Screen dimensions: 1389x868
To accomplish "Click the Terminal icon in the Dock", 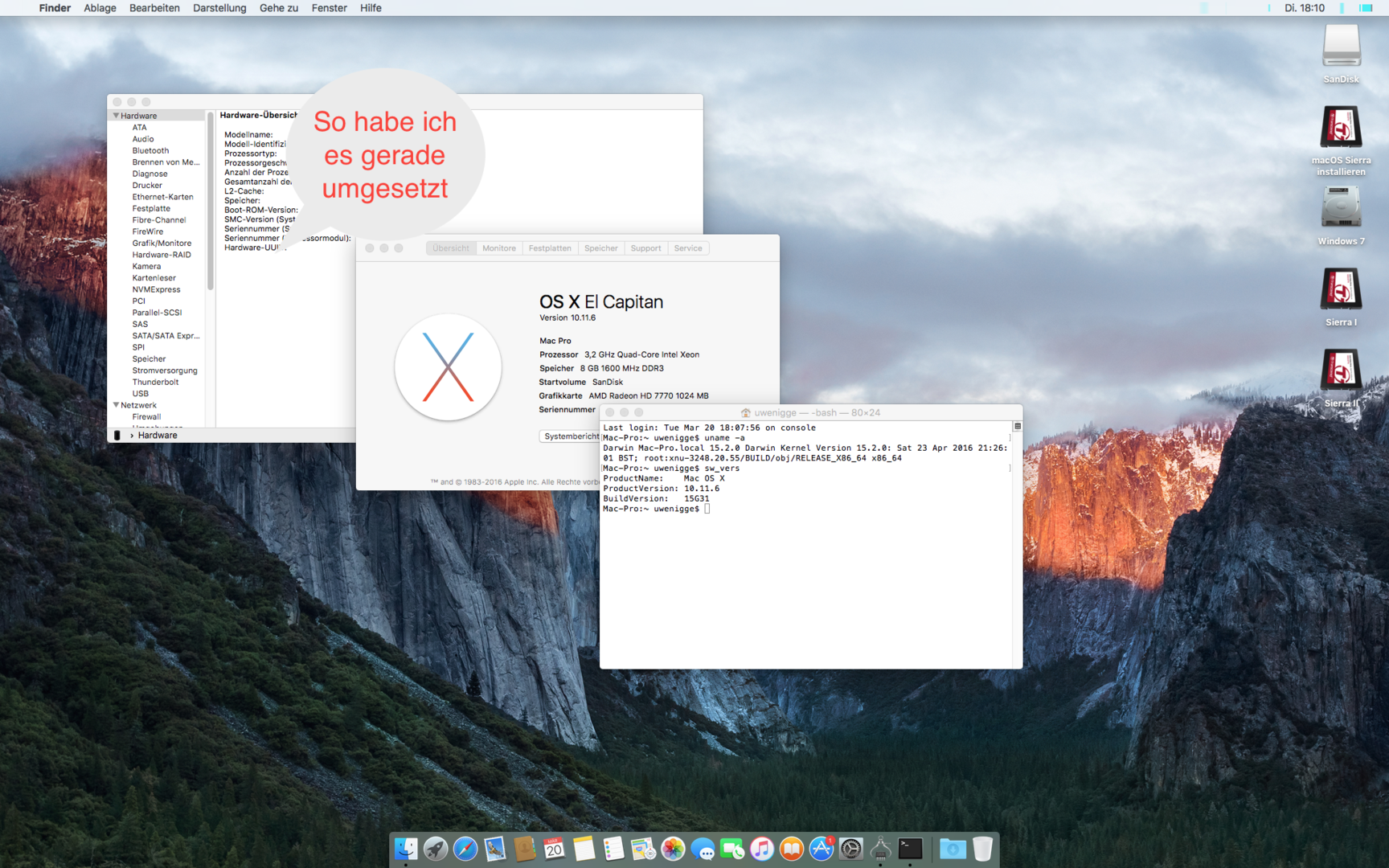I will pyautogui.click(x=911, y=849).
